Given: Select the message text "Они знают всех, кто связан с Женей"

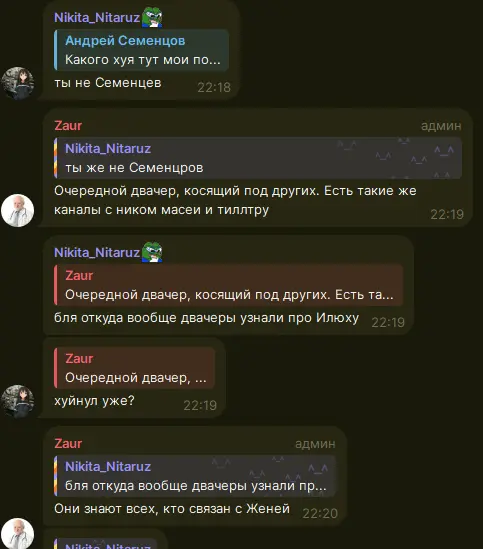Looking at the screenshot, I should [x=172, y=509].
